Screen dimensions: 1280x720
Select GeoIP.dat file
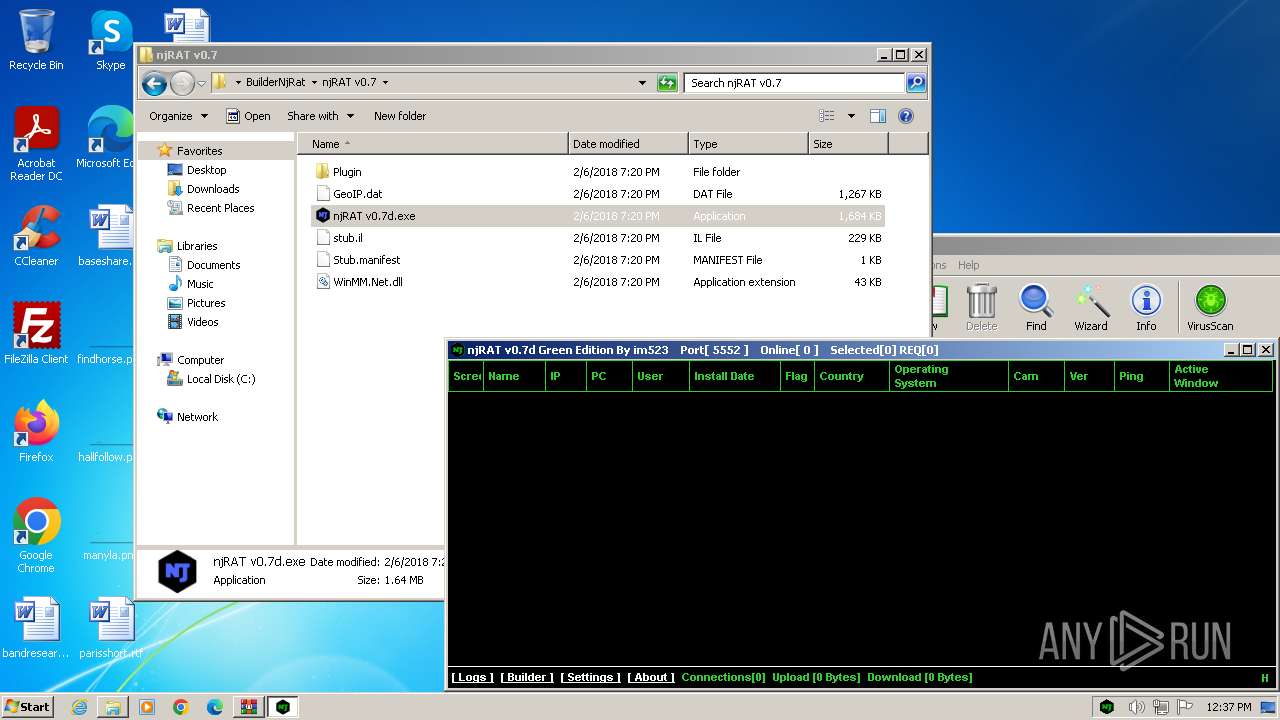coord(357,194)
